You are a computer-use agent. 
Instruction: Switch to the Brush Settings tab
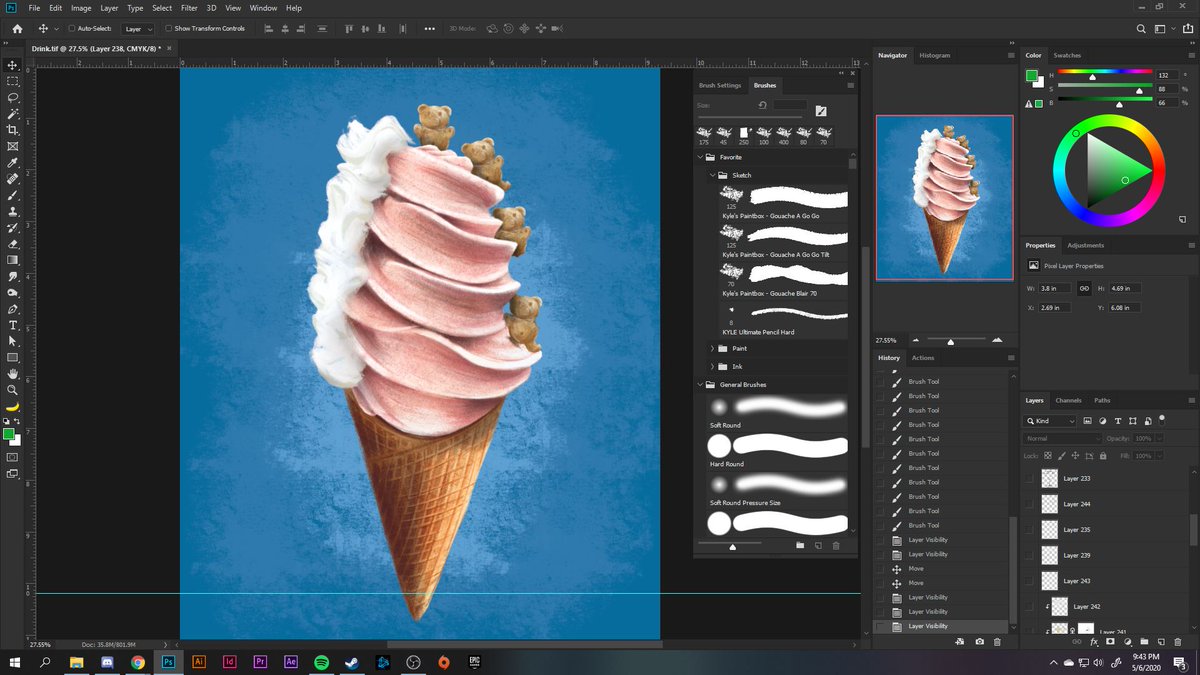[x=720, y=86]
